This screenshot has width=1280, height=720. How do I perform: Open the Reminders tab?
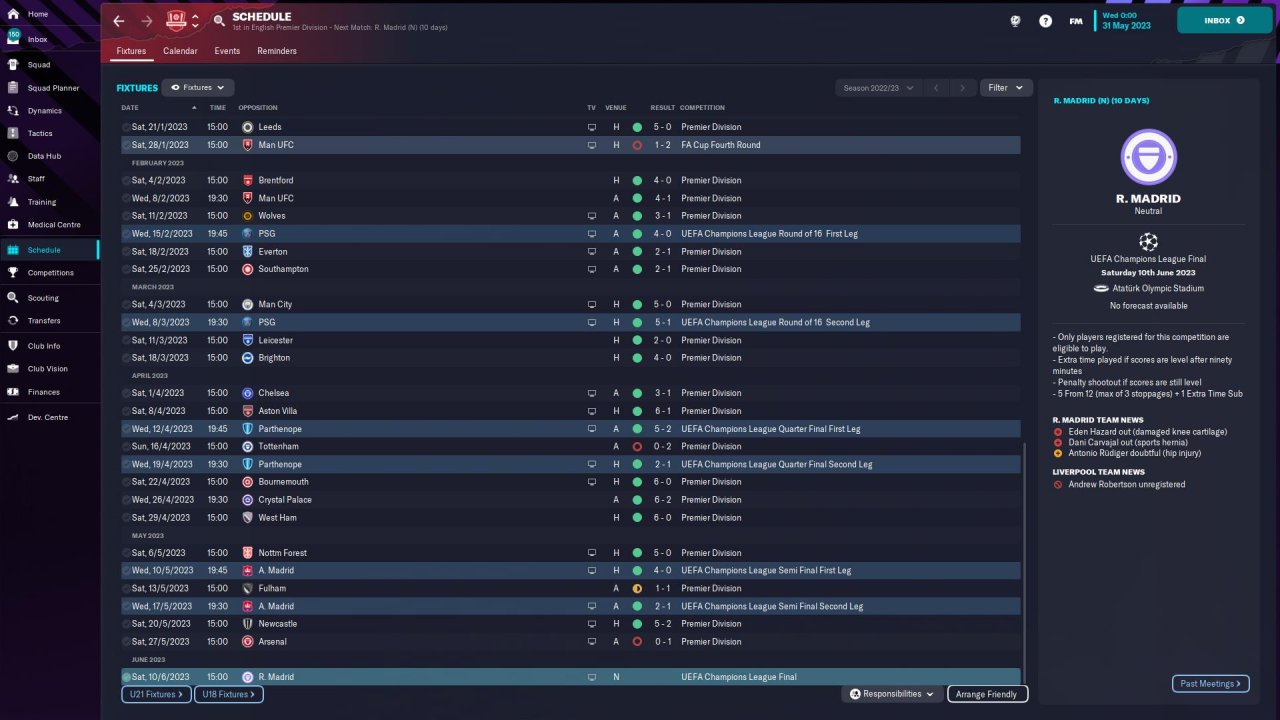click(277, 51)
